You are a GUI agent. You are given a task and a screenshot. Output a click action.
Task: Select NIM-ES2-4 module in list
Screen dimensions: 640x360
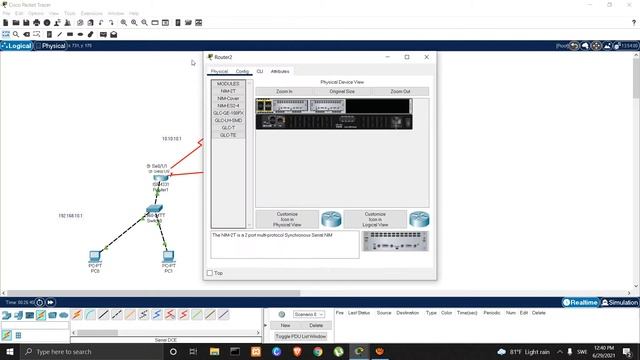228,106
